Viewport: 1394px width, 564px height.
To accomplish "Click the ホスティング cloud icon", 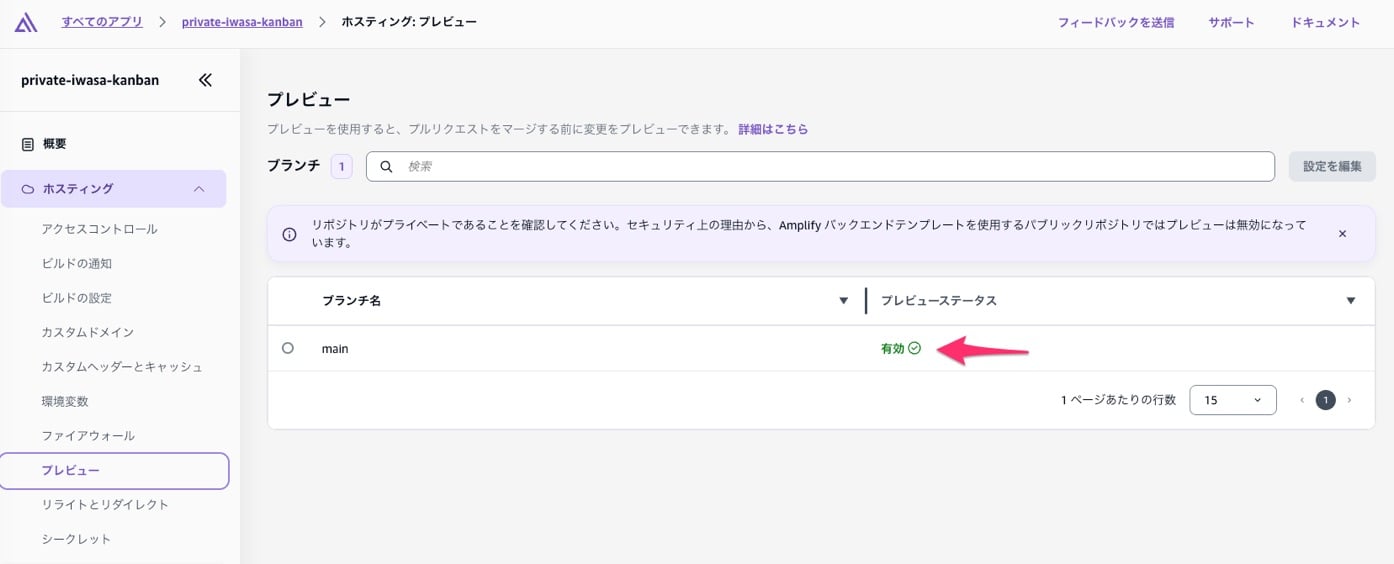I will point(28,189).
